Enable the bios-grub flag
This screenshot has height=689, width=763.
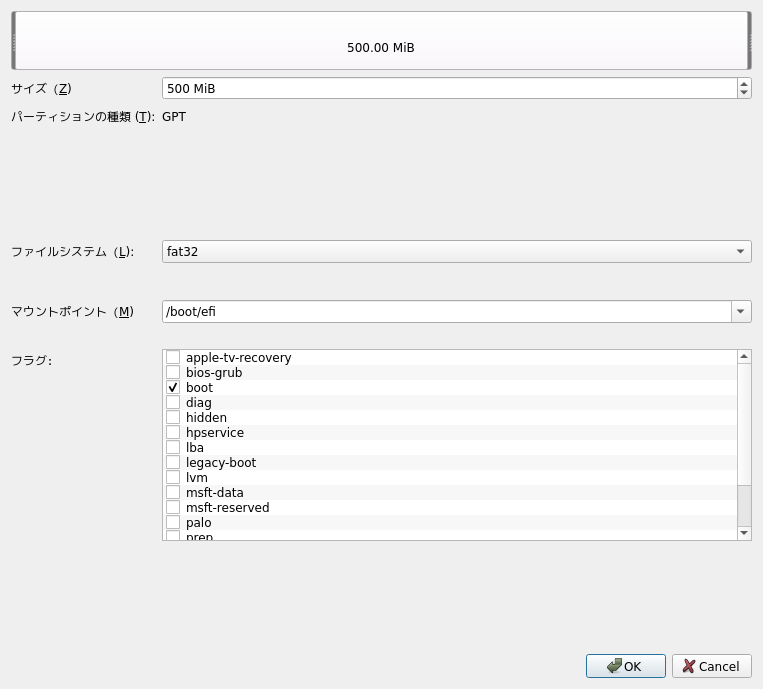(x=173, y=373)
